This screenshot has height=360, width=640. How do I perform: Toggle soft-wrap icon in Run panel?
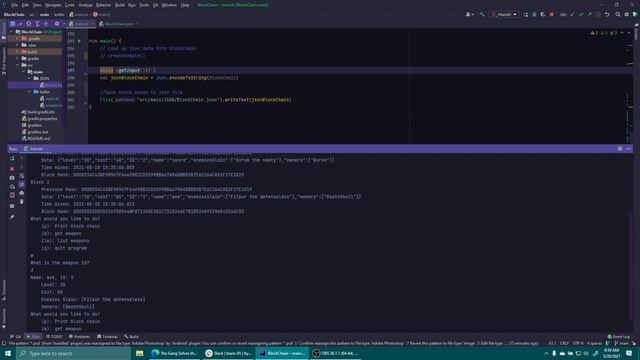click(x=22, y=176)
